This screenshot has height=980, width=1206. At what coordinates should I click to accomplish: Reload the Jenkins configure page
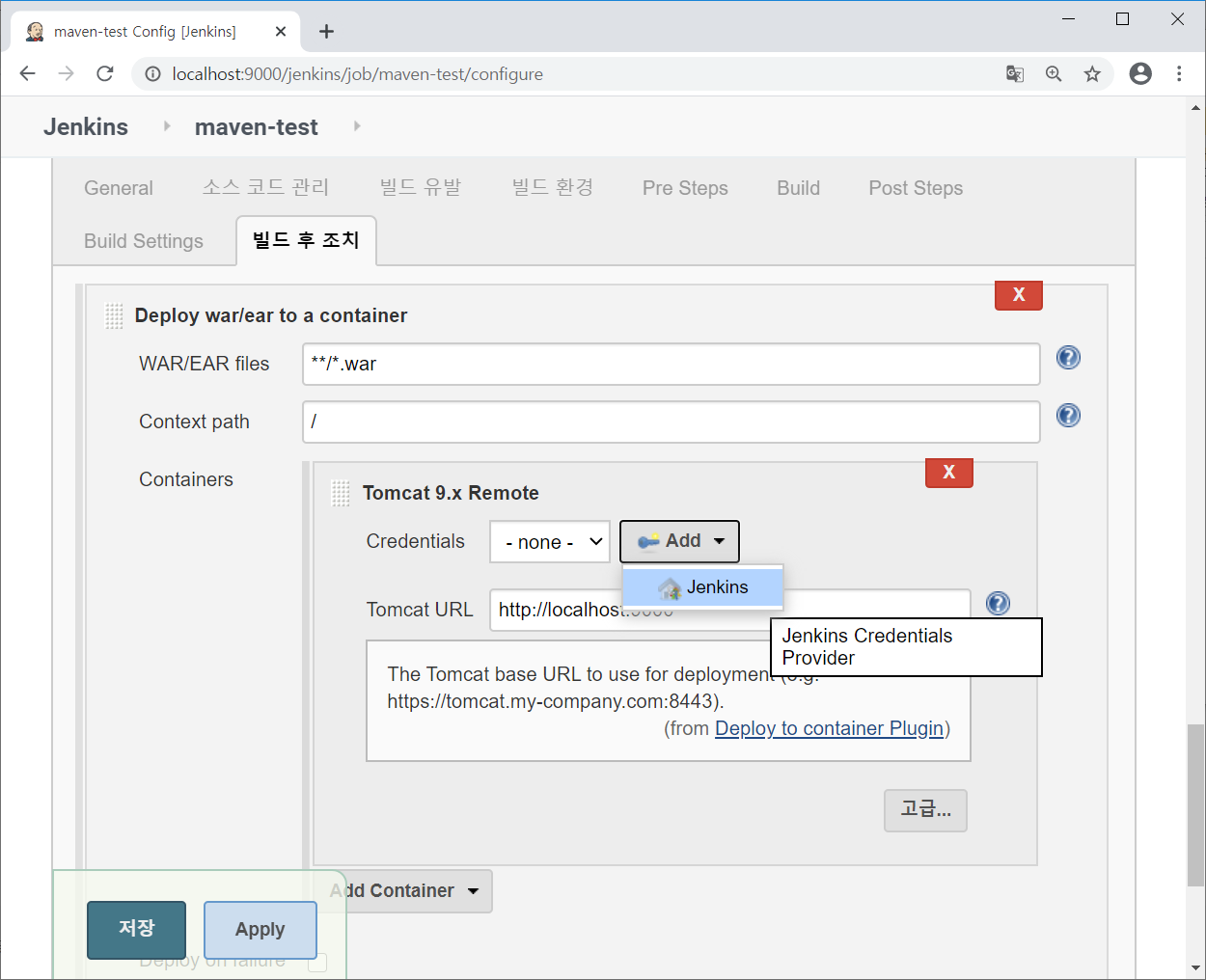coord(105,74)
